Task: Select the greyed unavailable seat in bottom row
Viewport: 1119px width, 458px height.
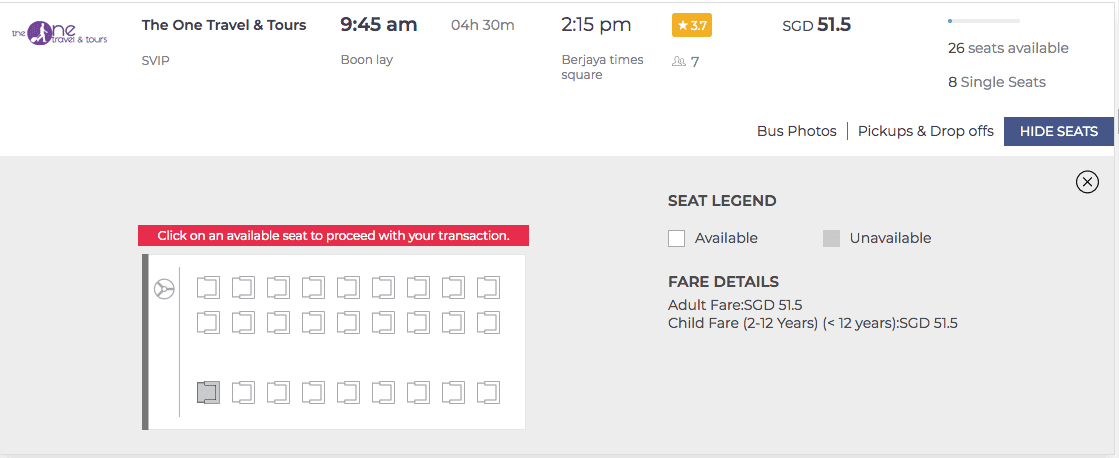Action: pyautogui.click(x=208, y=392)
